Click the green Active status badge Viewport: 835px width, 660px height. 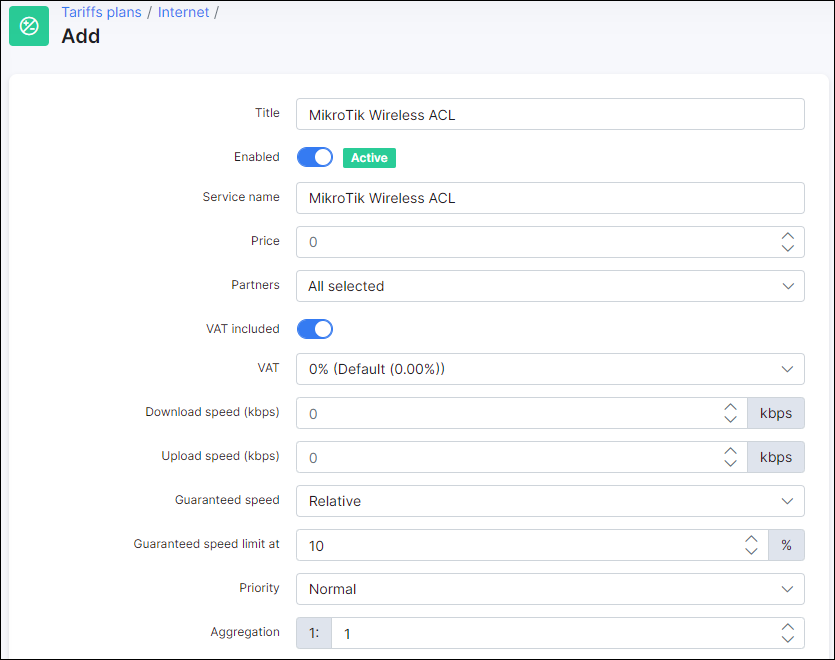coord(369,158)
